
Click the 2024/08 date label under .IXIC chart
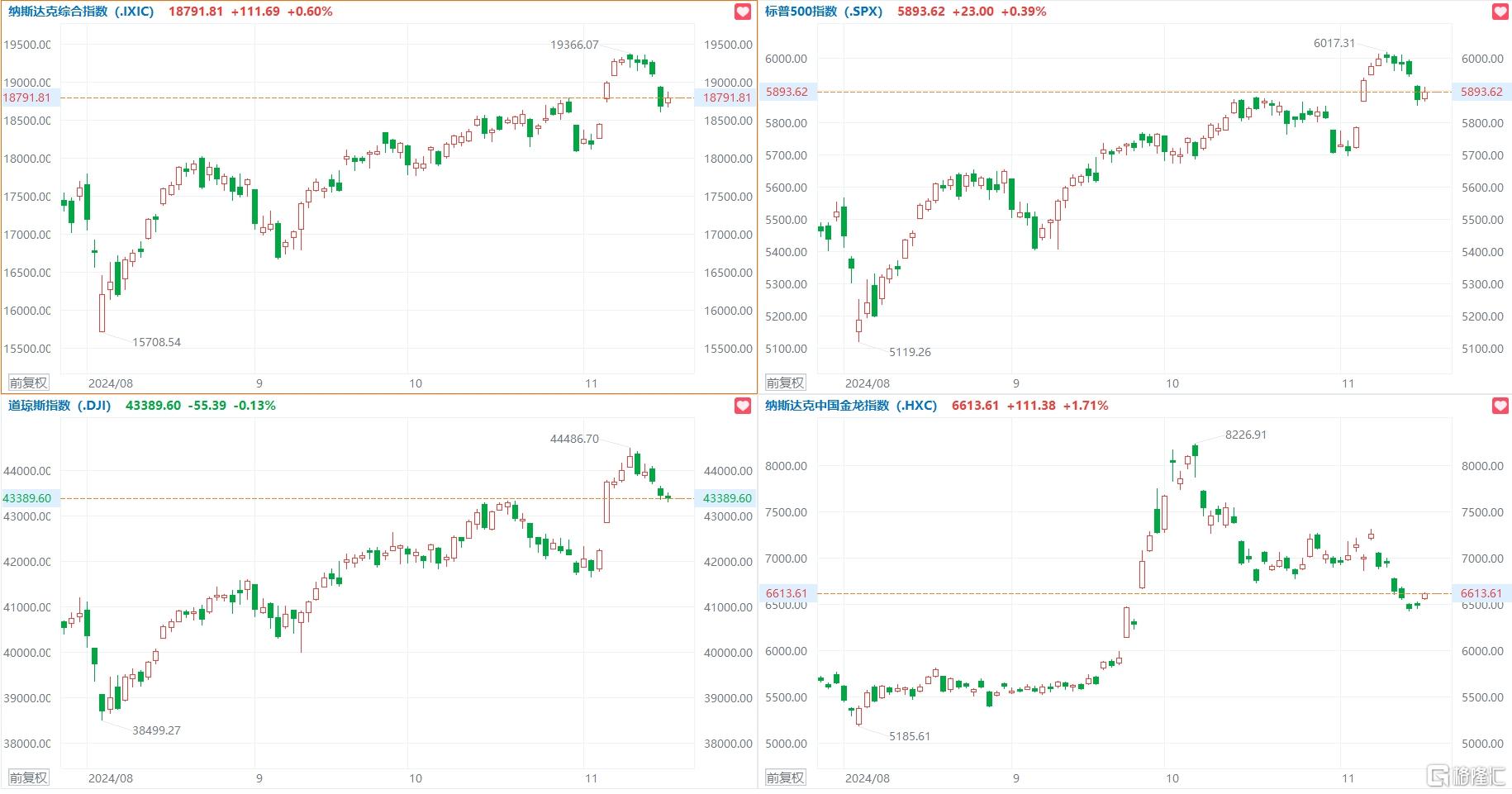(111, 383)
